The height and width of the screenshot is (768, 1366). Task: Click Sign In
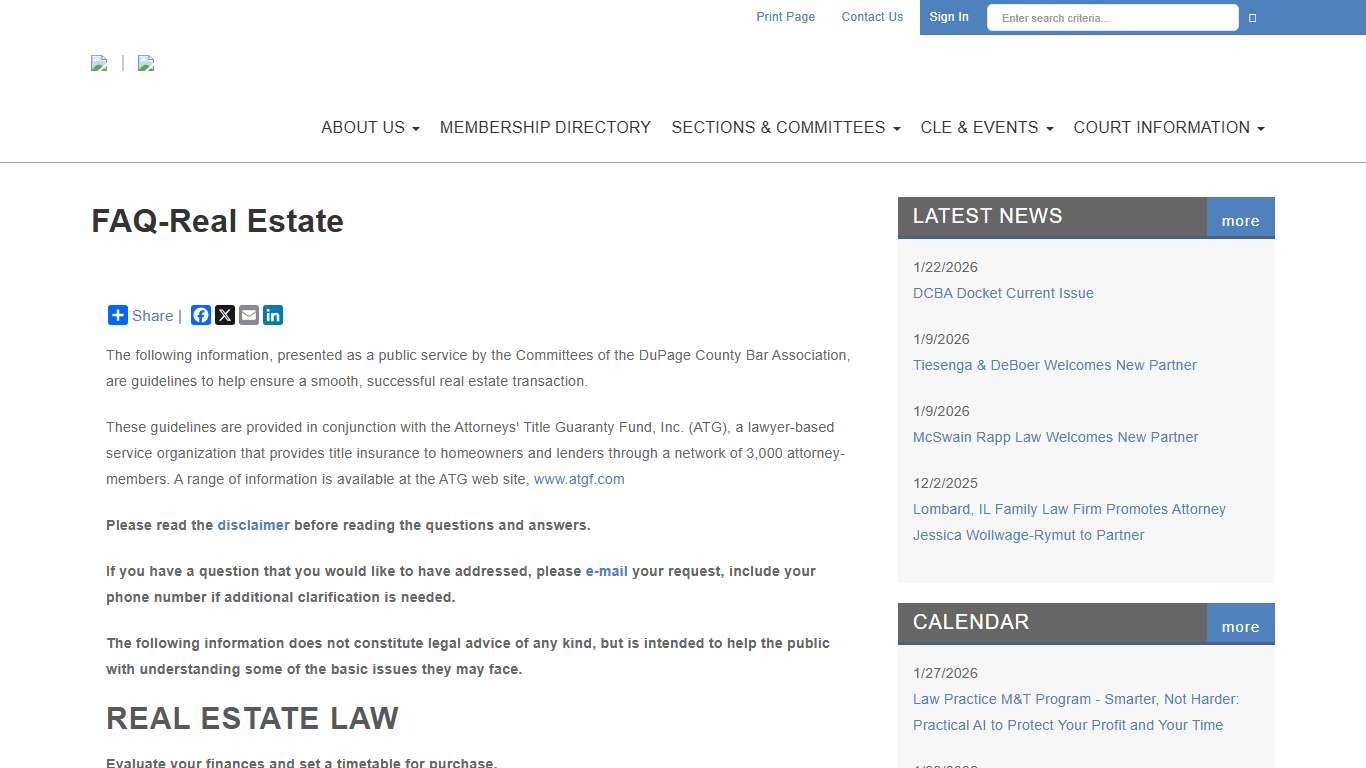click(x=948, y=17)
